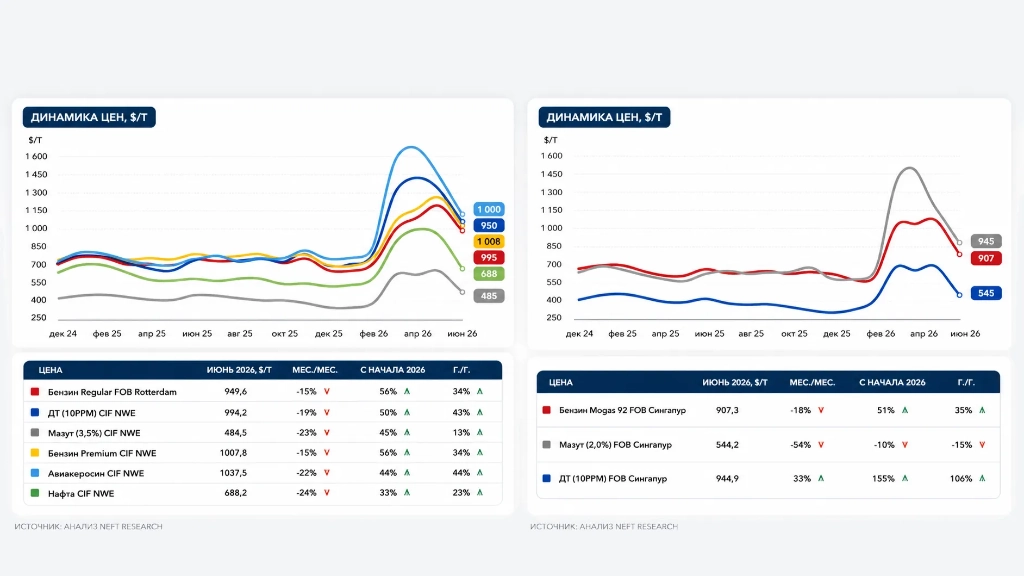Click the green 688 value badge on the left chart
Image resolution: width=1024 pixels, height=576 pixels.
pyautogui.click(x=488, y=274)
